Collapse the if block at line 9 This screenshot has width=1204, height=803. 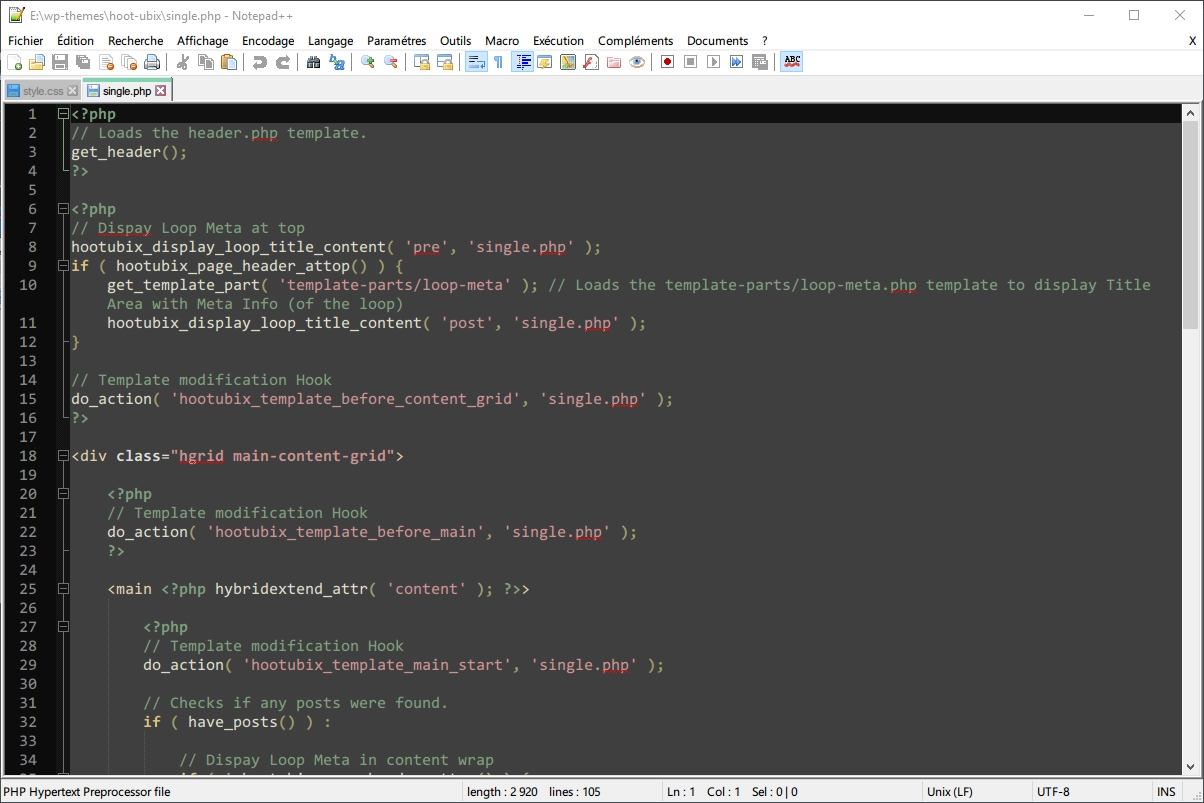click(x=63, y=266)
